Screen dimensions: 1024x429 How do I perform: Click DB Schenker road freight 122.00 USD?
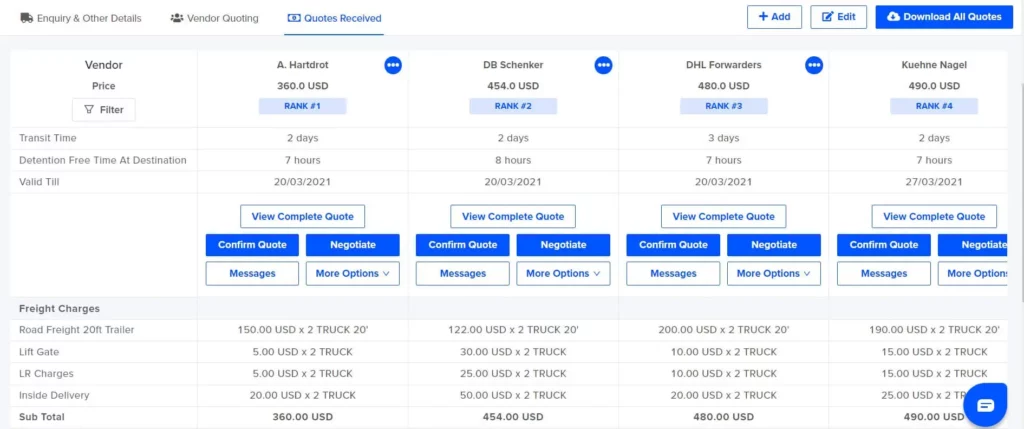pyautogui.click(x=513, y=330)
